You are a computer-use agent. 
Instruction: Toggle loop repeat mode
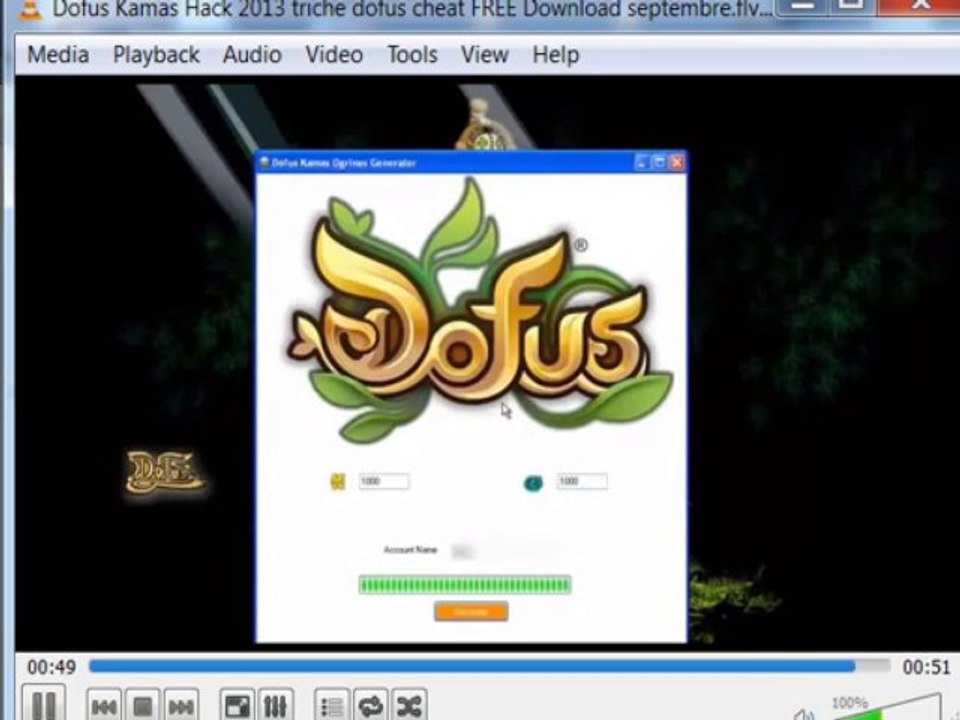(371, 706)
